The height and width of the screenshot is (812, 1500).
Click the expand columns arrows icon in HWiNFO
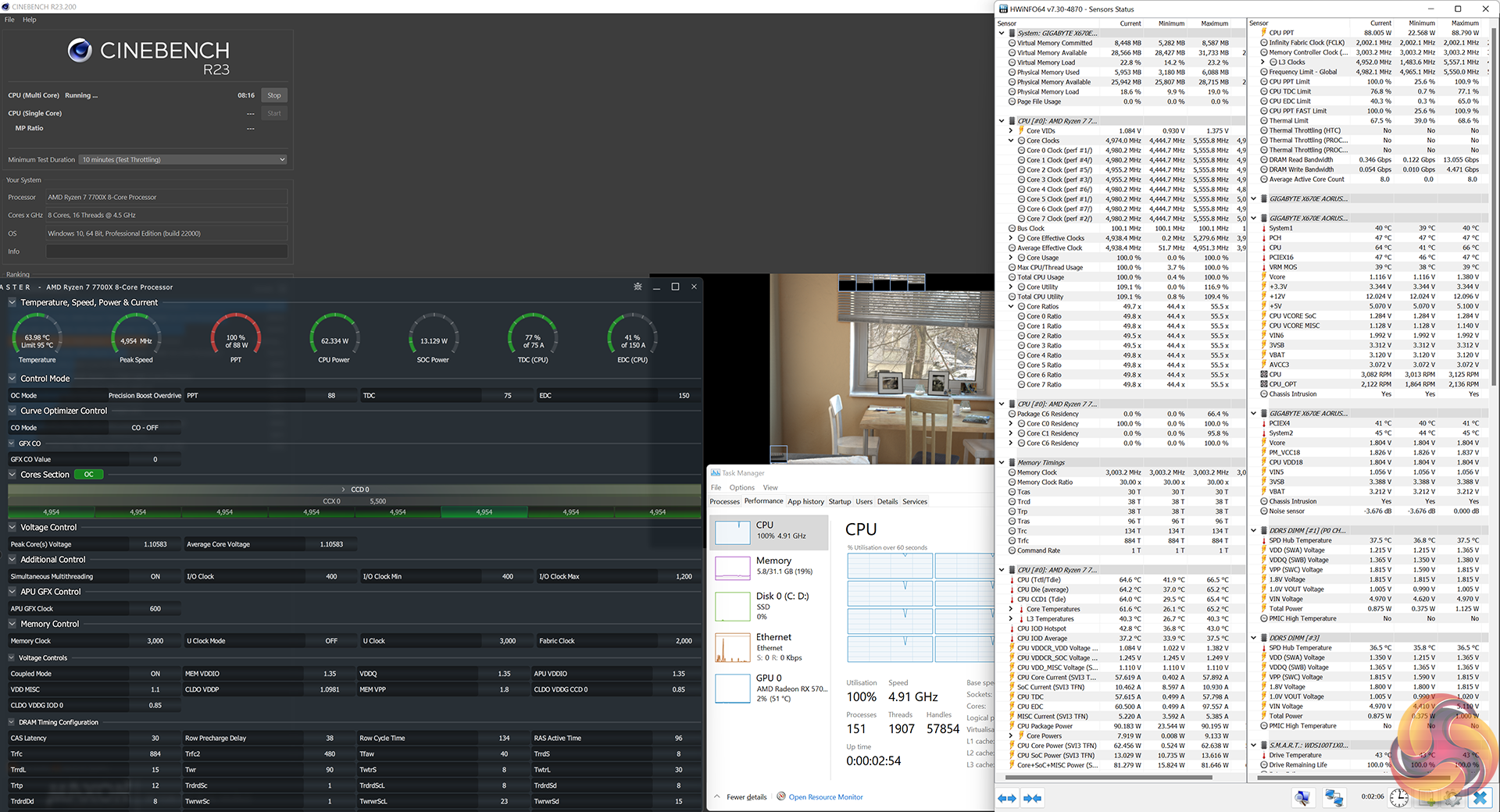click(1007, 798)
